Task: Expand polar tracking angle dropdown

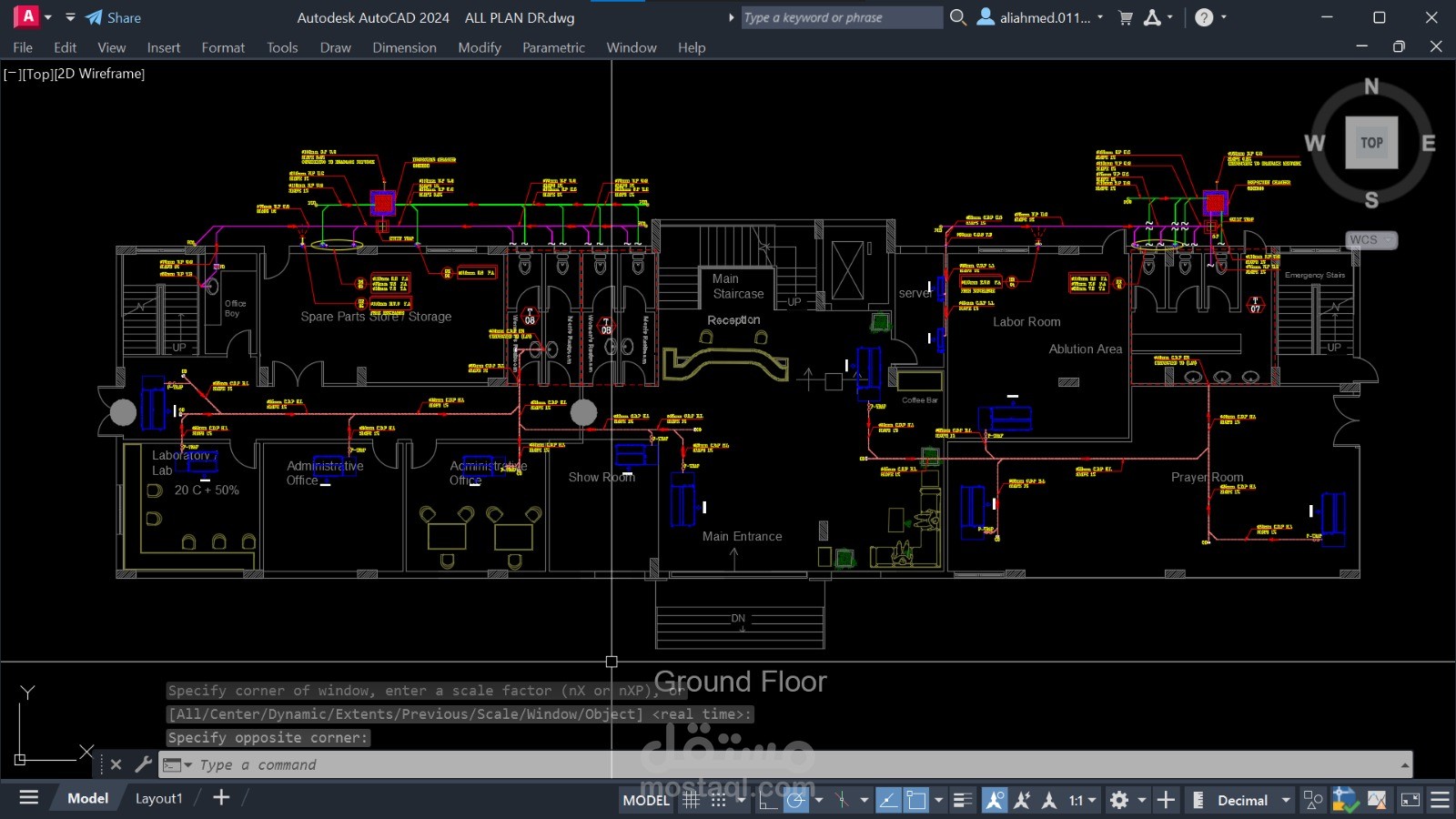Action: point(819,800)
